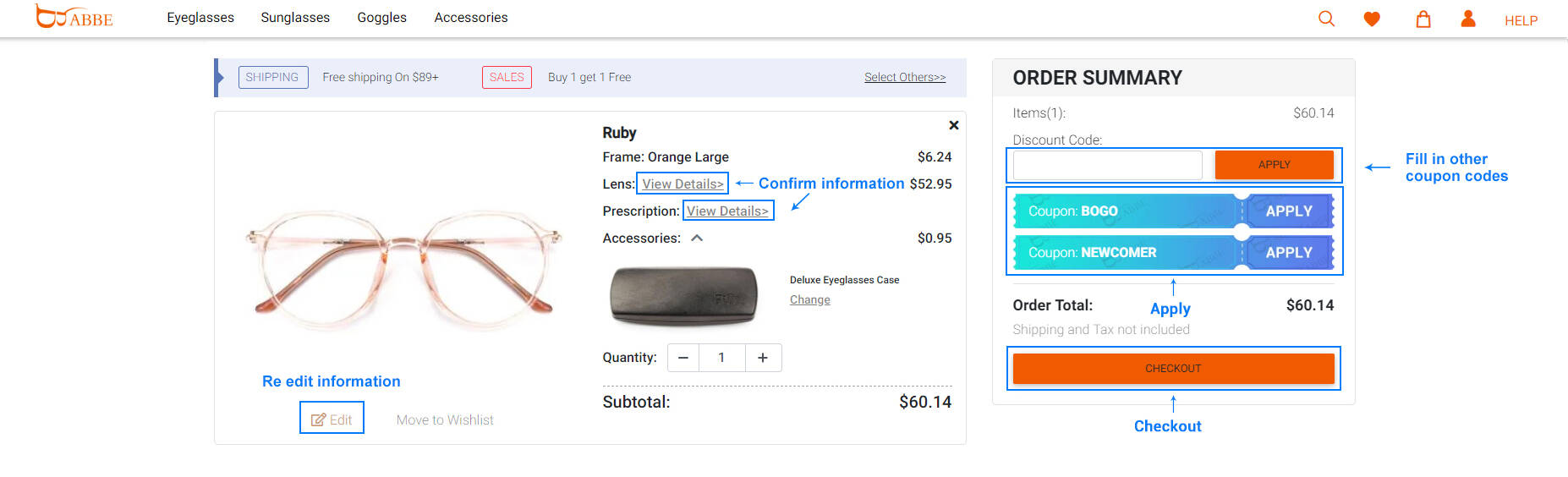The width and height of the screenshot is (1568, 477).
Task: Open wishlist via heart icon
Action: click(x=1372, y=19)
